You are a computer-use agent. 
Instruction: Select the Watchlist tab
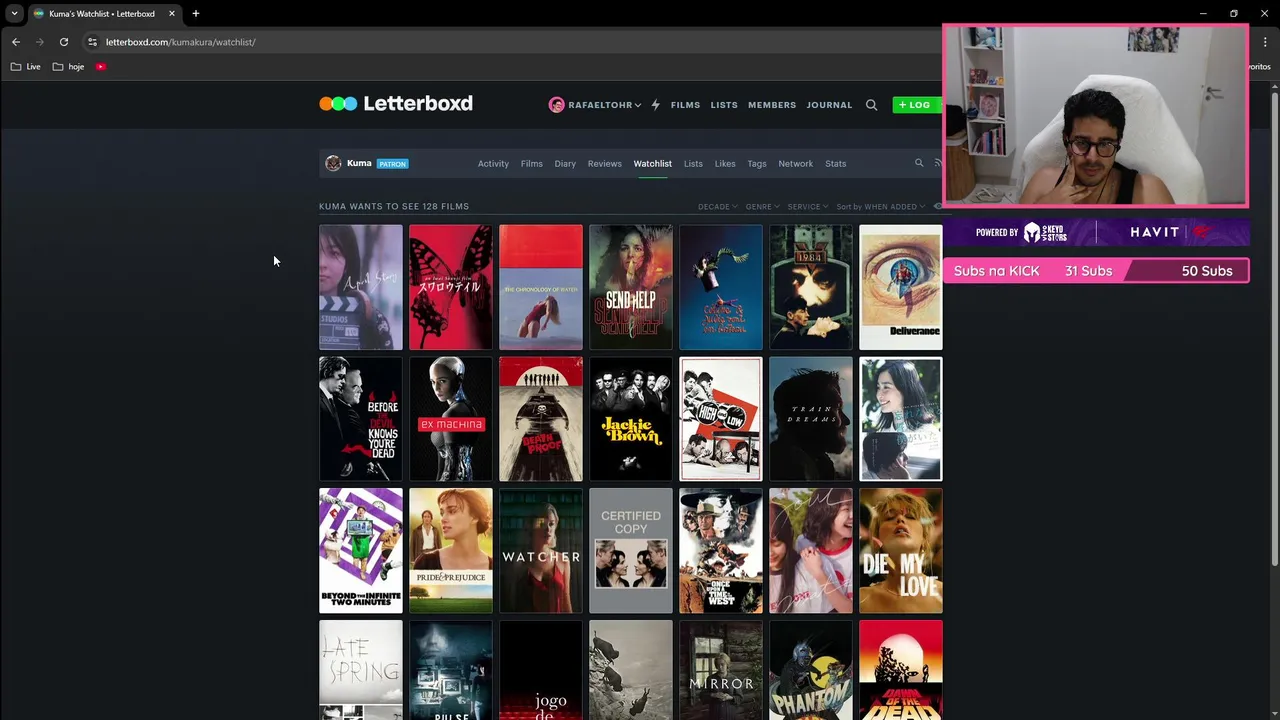pyautogui.click(x=652, y=164)
